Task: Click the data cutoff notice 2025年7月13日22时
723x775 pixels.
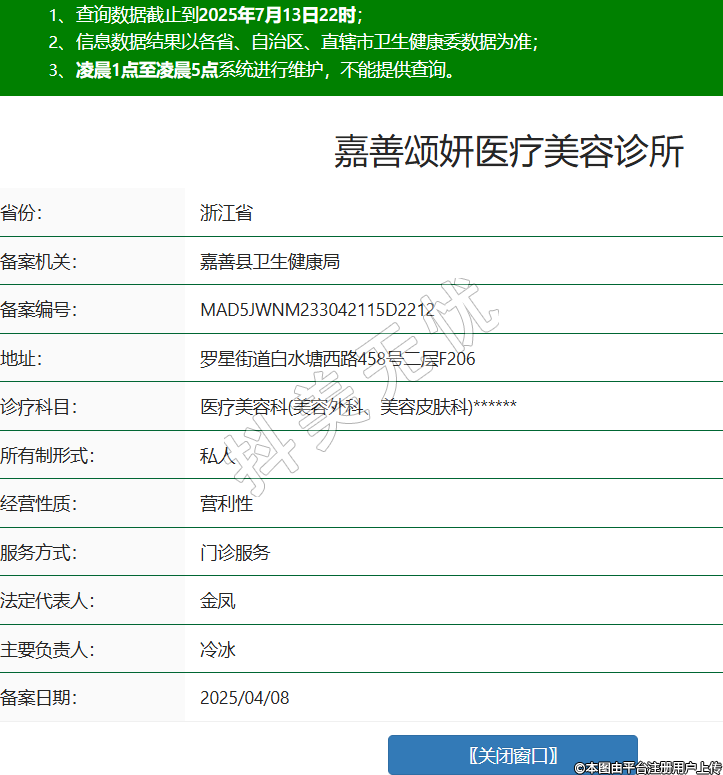Action: (x=277, y=15)
